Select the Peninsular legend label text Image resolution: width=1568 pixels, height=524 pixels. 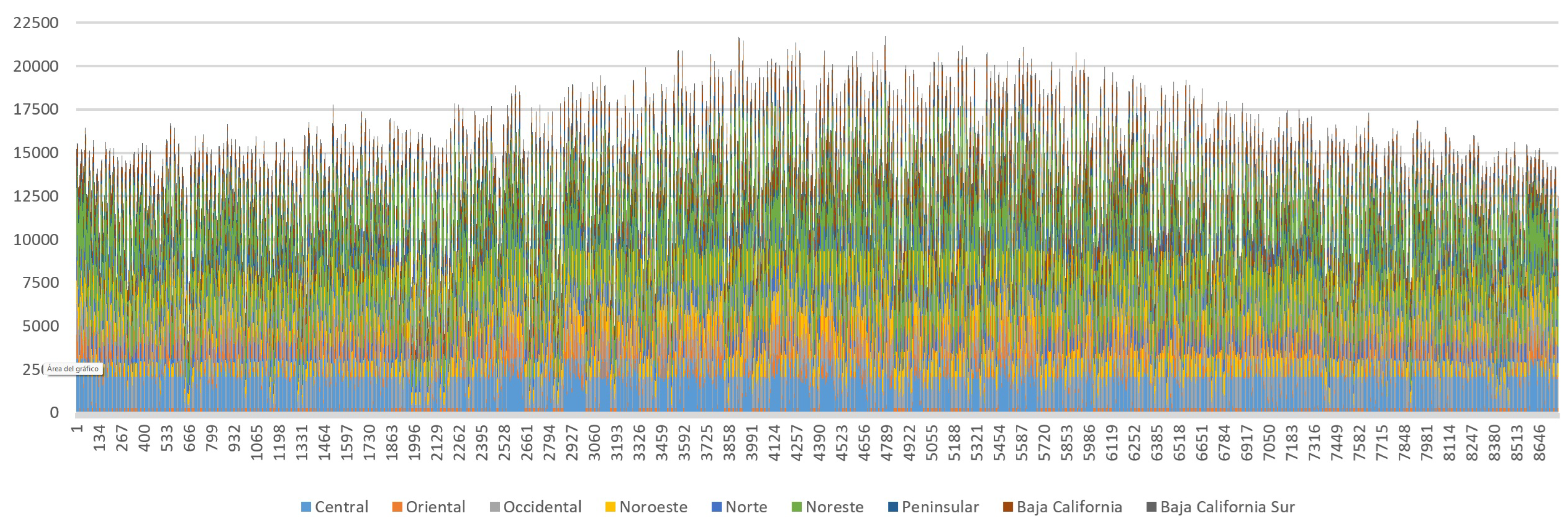click(x=941, y=507)
